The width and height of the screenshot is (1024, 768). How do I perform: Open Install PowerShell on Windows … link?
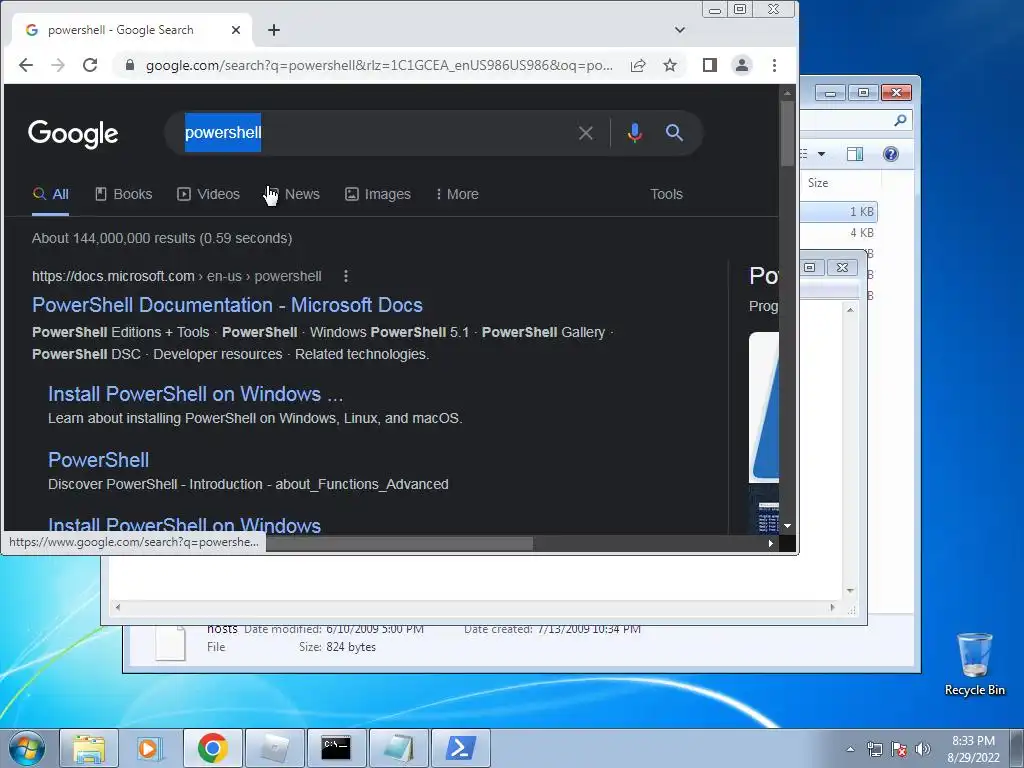pyautogui.click(x=196, y=394)
